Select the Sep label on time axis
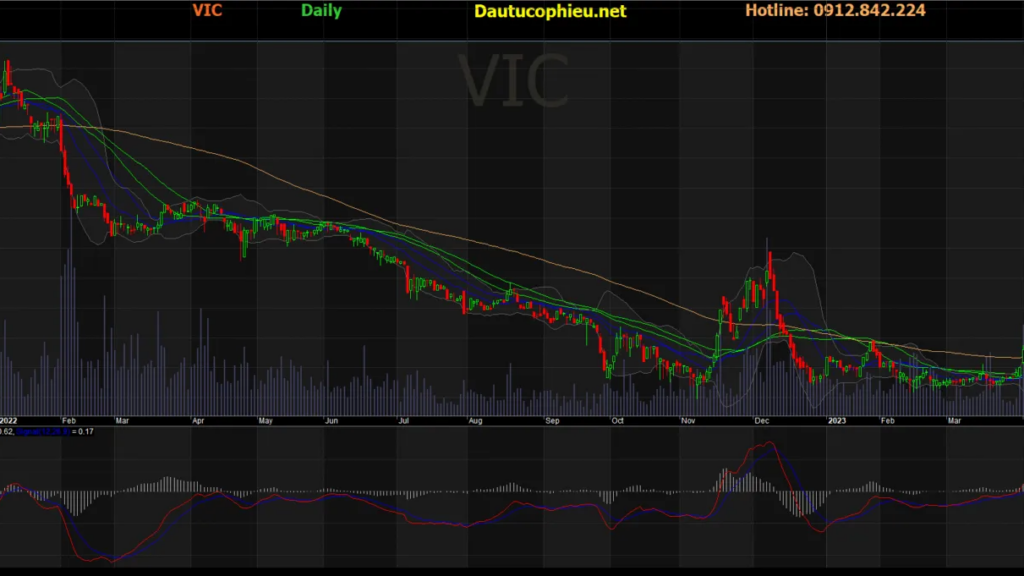Screen dimensions: 1024x576 tap(553, 421)
